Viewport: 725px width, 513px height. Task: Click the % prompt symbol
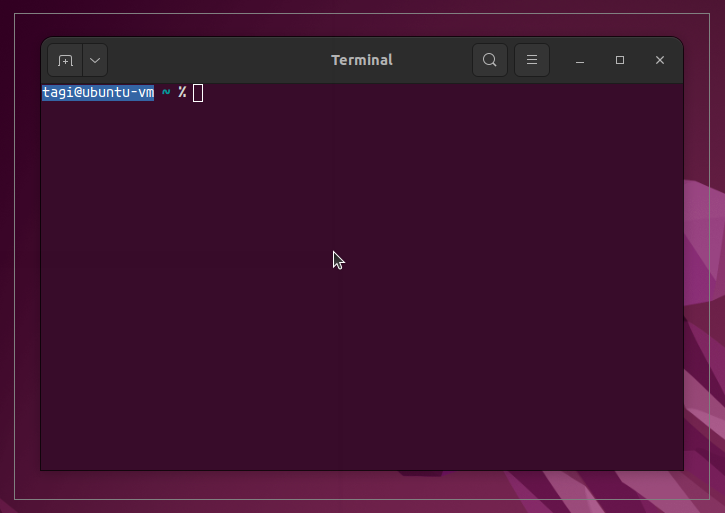pos(182,92)
